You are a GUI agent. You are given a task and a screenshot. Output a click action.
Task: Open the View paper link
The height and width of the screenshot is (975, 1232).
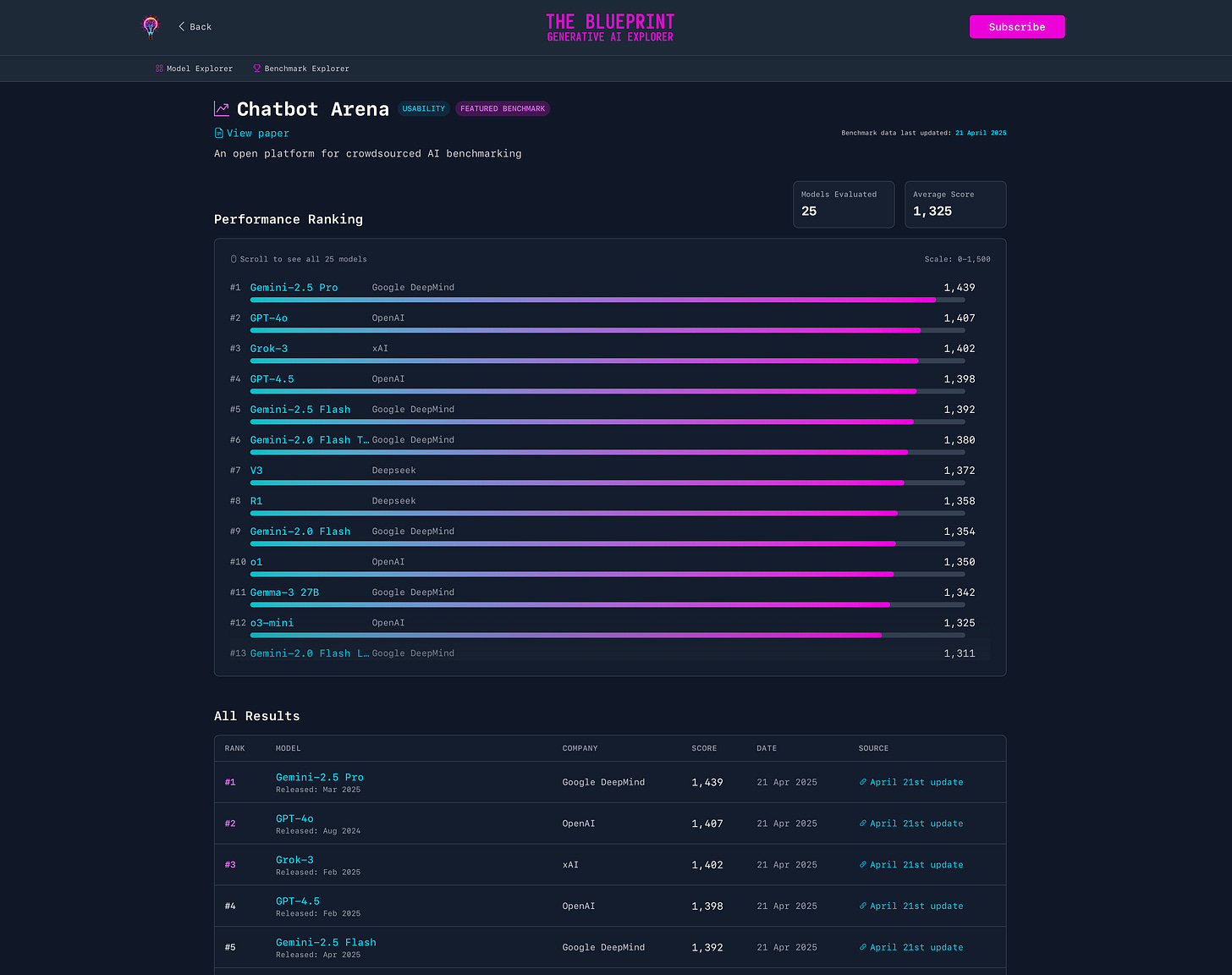pos(252,133)
